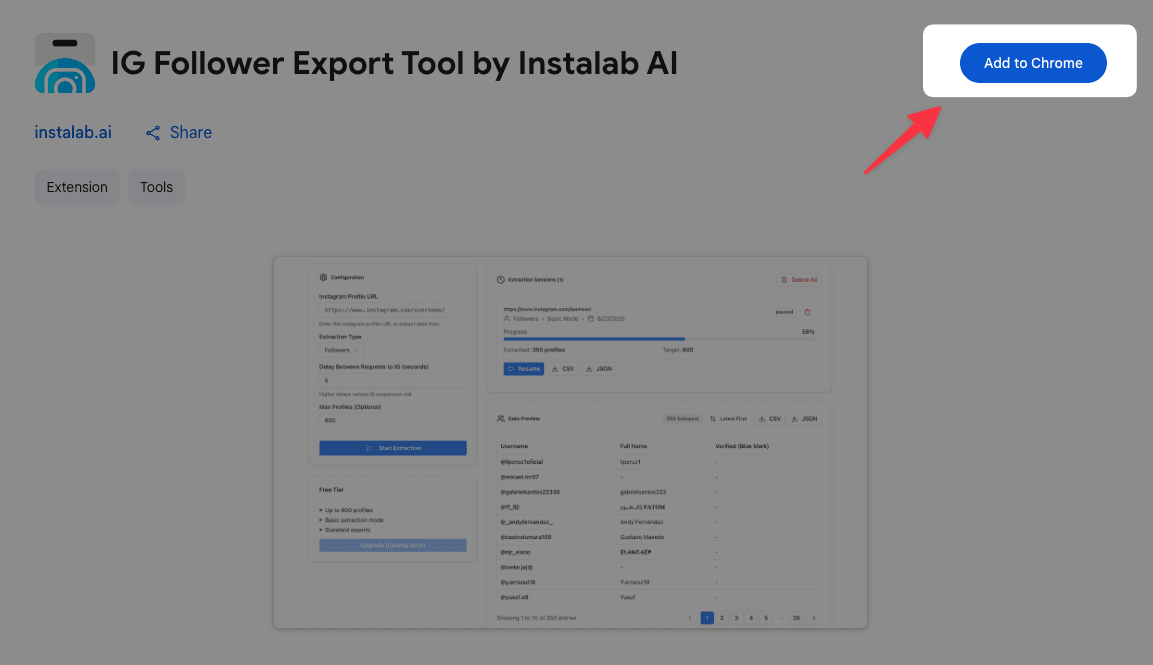Select the Extension category tag
Image resolution: width=1153 pixels, height=665 pixels.
click(x=77, y=187)
